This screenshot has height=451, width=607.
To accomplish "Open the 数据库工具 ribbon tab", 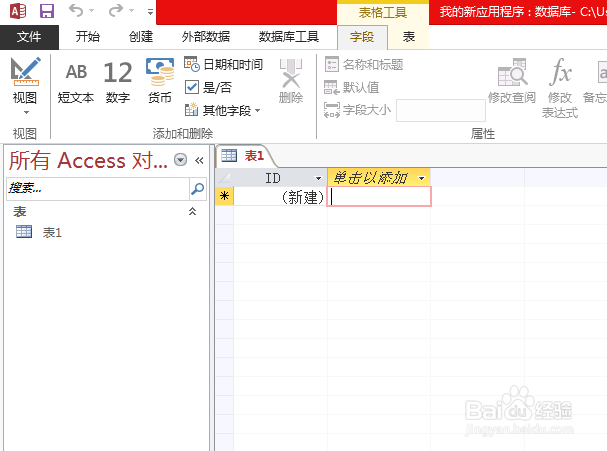I will [x=289, y=37].
